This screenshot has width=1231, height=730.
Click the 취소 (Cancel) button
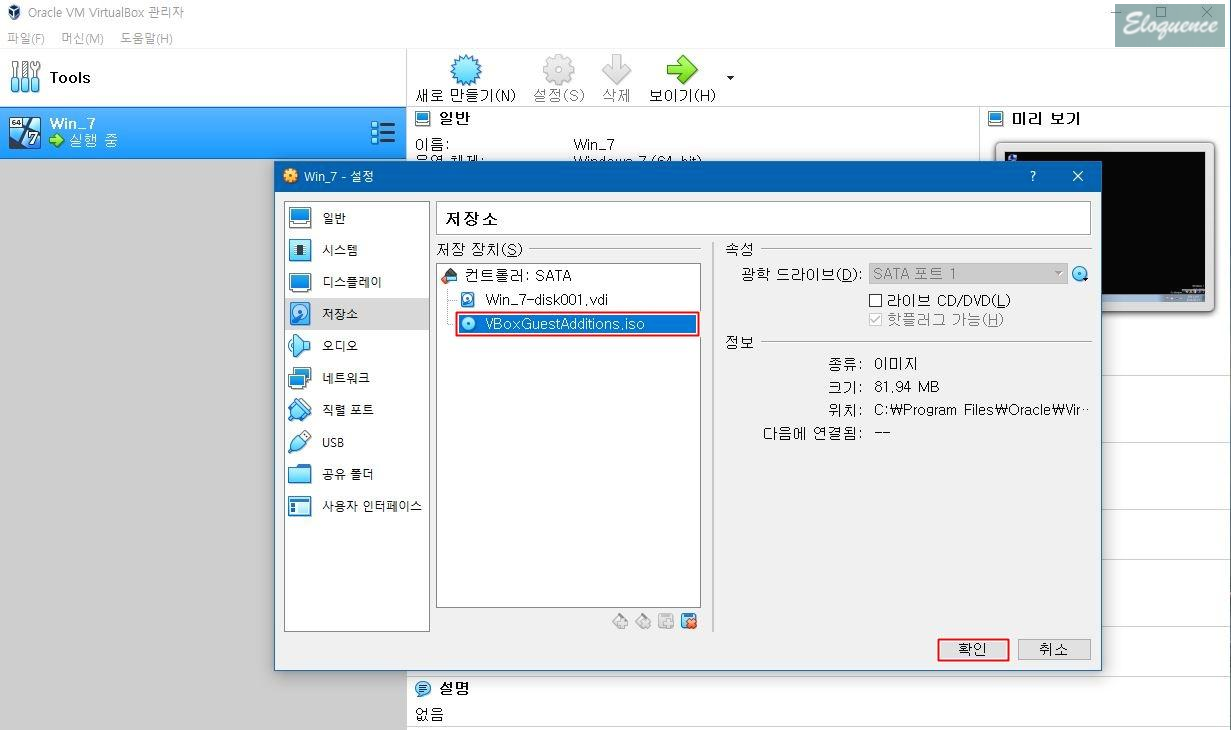[1054, 650]
